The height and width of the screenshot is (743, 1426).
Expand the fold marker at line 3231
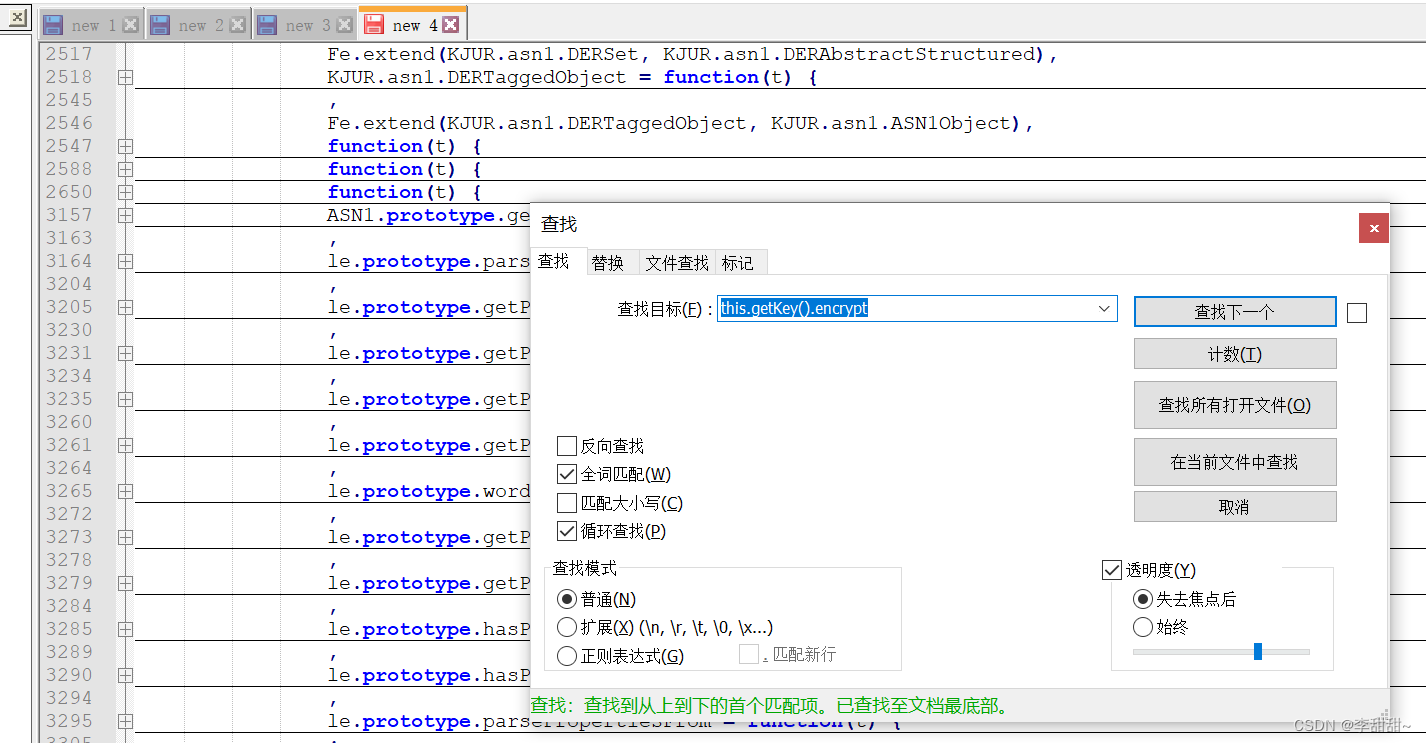pos(125,353)
